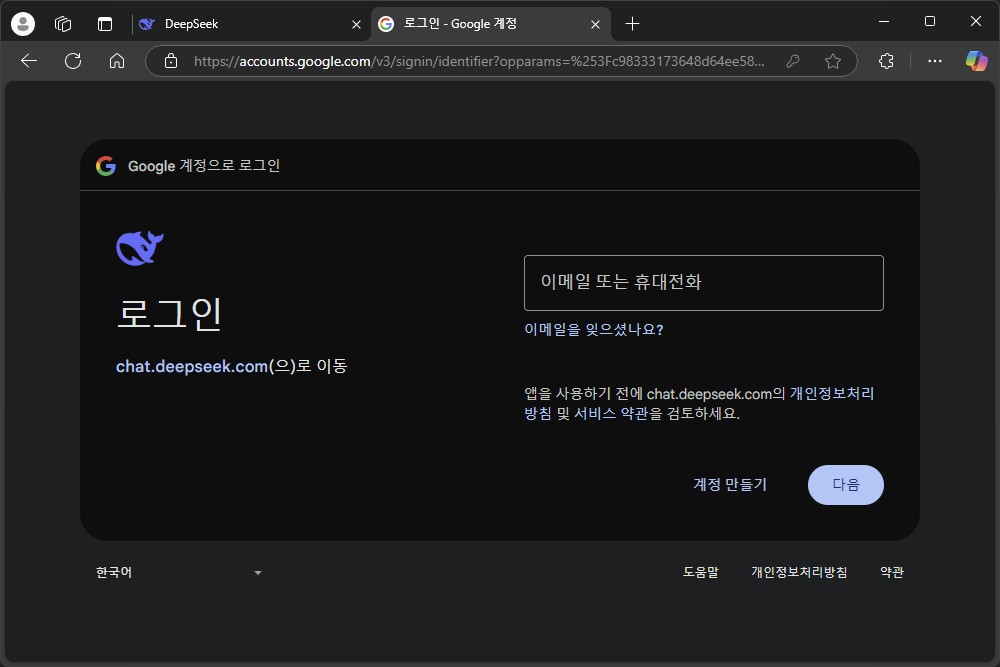This screenshot has width=1000, height=667.
Task: Open browser settings and more menu
Action: tap(934, 61)
